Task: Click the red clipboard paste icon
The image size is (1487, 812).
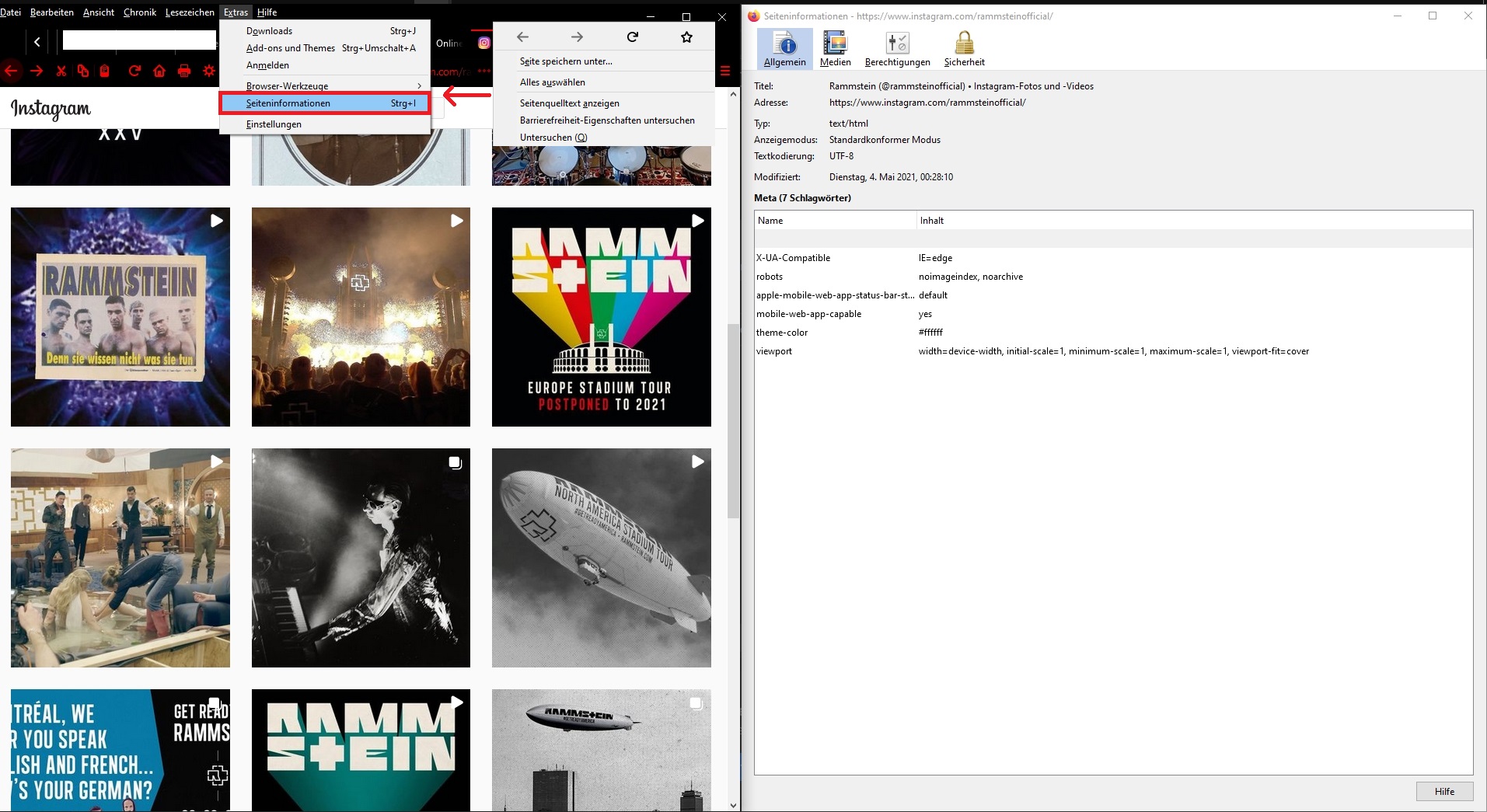Action: (x=105, y=71)
